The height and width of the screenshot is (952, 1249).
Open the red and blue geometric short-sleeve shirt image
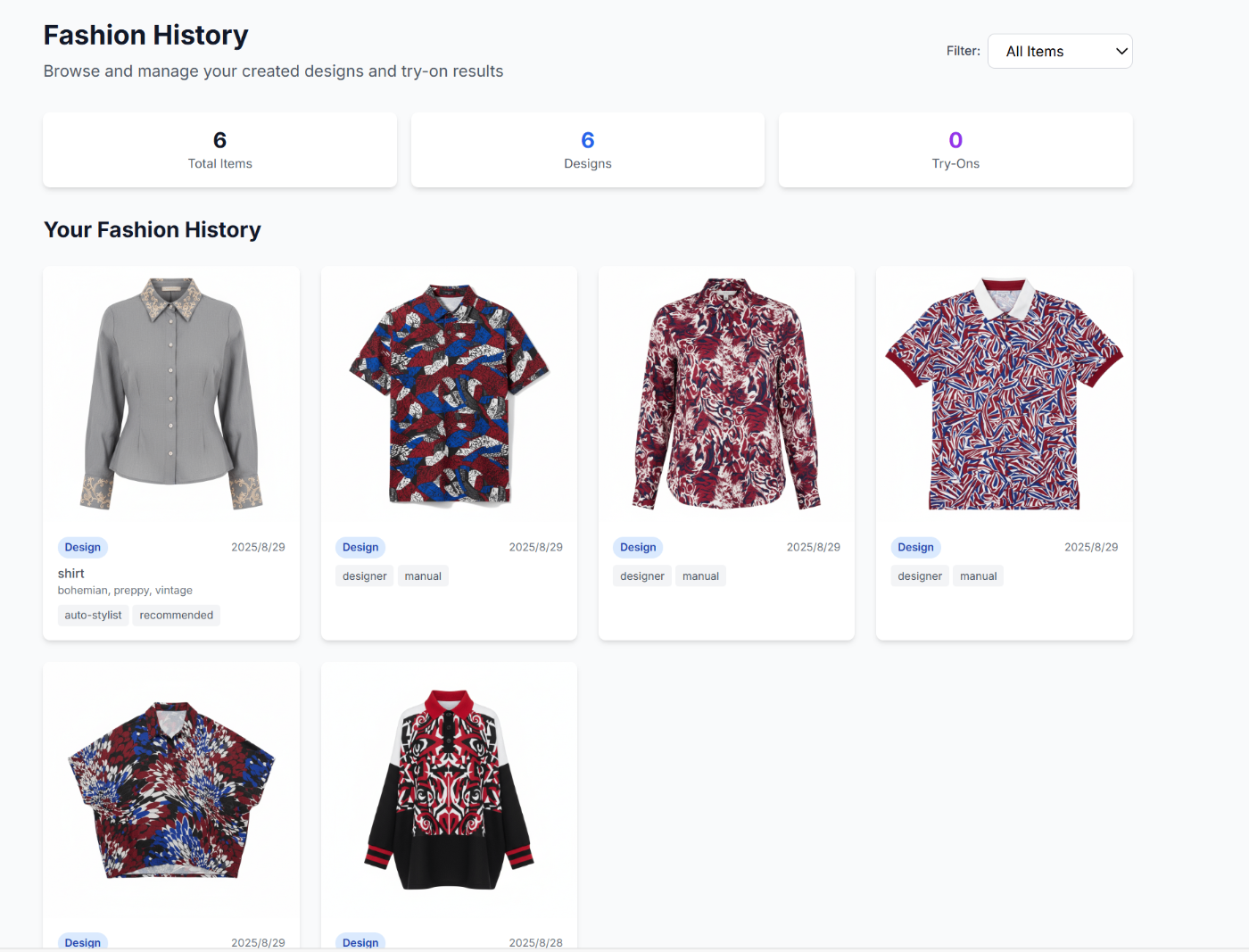click(x=449, y=393)
